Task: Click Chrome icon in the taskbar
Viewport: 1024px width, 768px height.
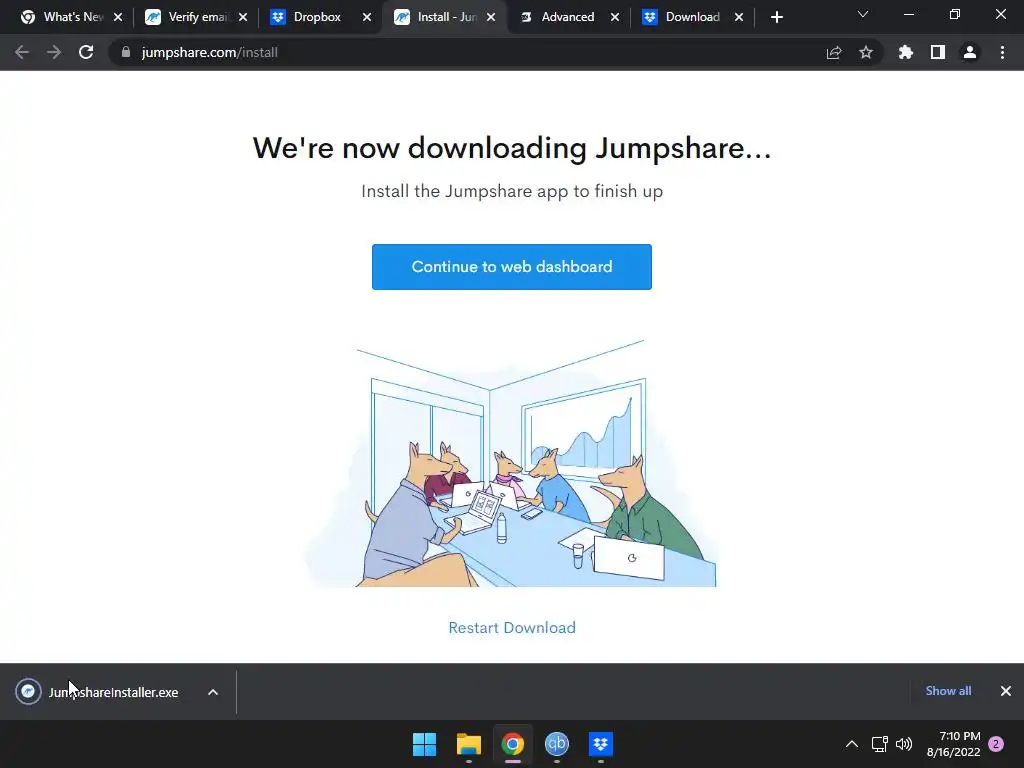Action: tap(513, 744)
